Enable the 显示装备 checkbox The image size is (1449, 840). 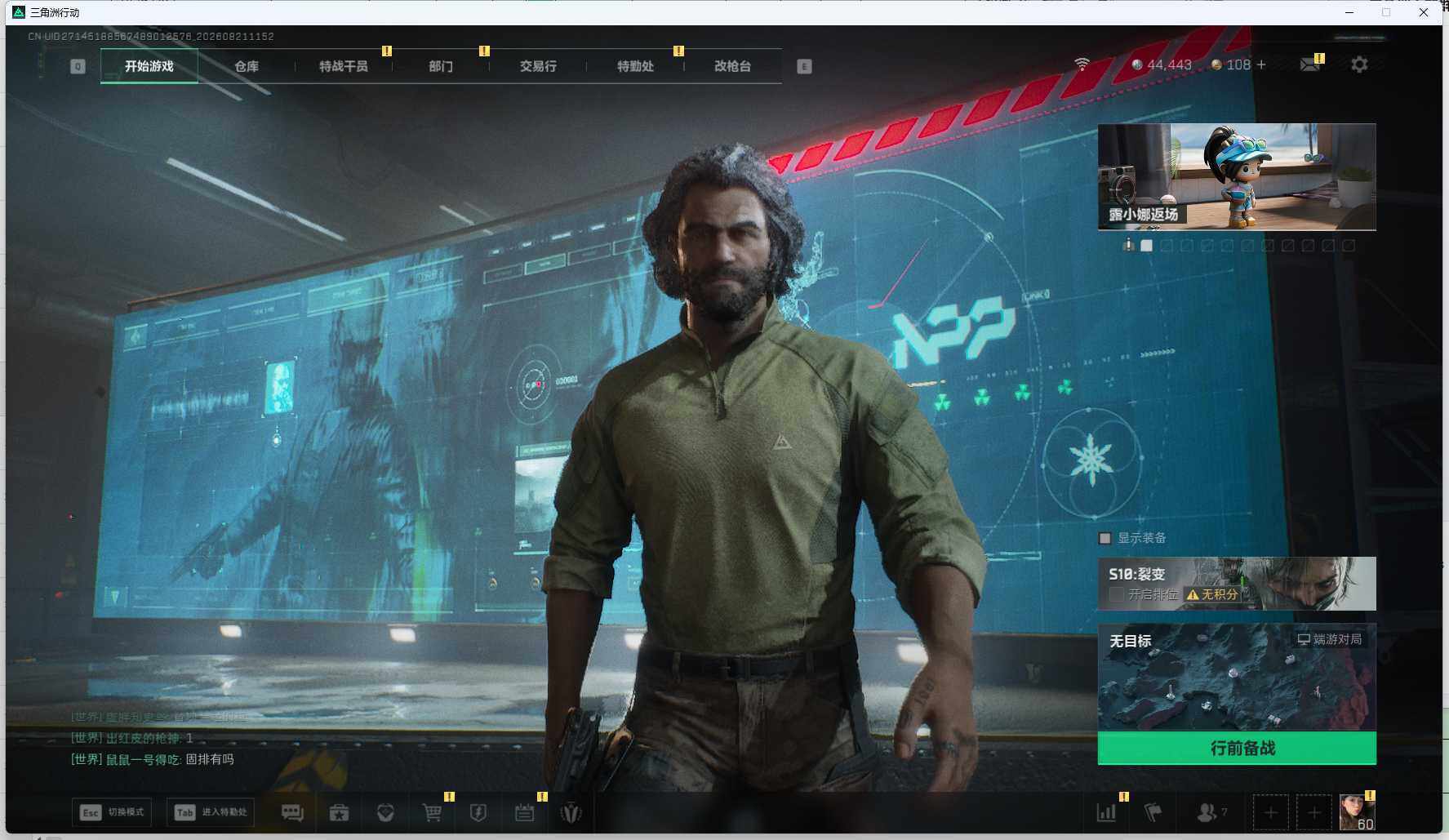[x=1105, y=538]
